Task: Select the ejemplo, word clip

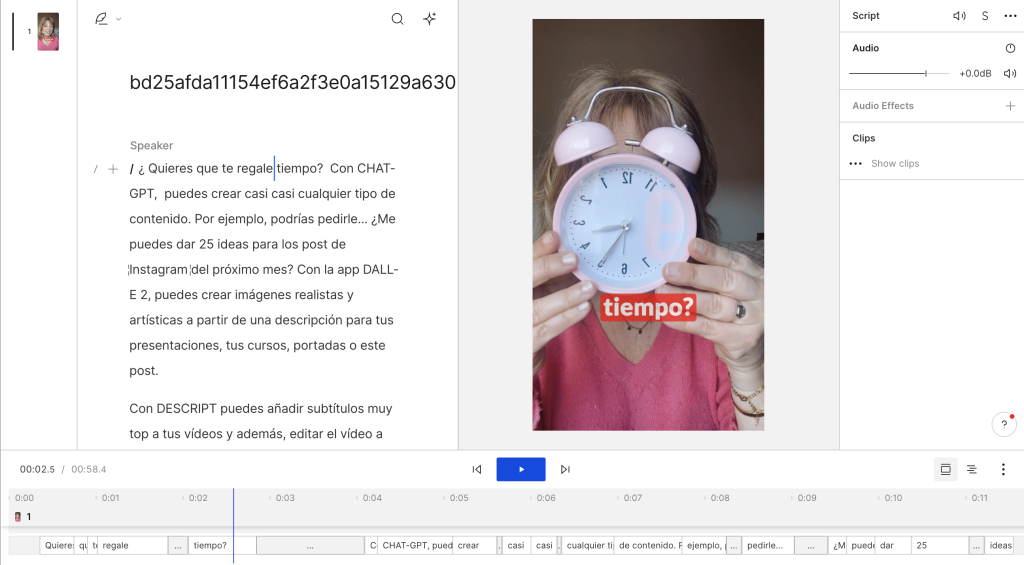Action: click(704, 545)
